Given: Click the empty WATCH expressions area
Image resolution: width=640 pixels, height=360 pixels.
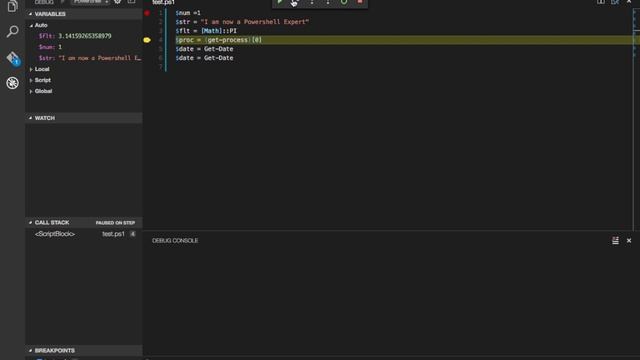Looking at the screenshot, I should click(84, 169).
